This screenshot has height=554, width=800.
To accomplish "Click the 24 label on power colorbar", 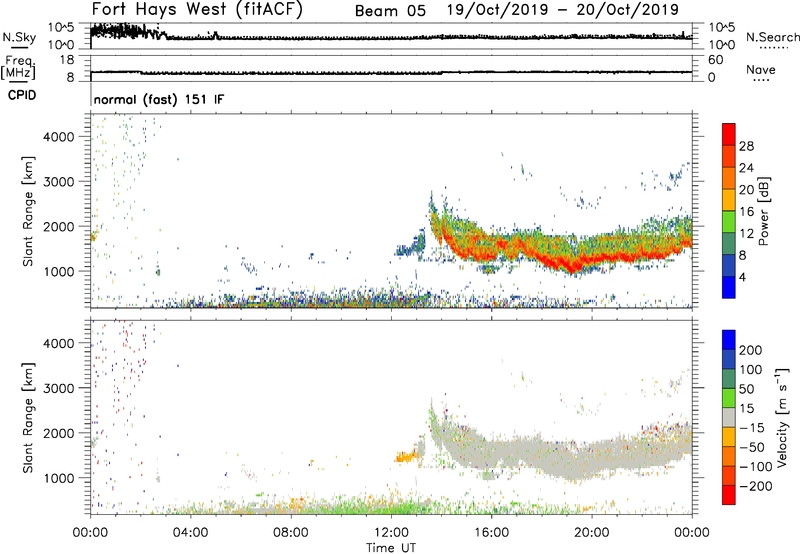I will pos(746,168).
